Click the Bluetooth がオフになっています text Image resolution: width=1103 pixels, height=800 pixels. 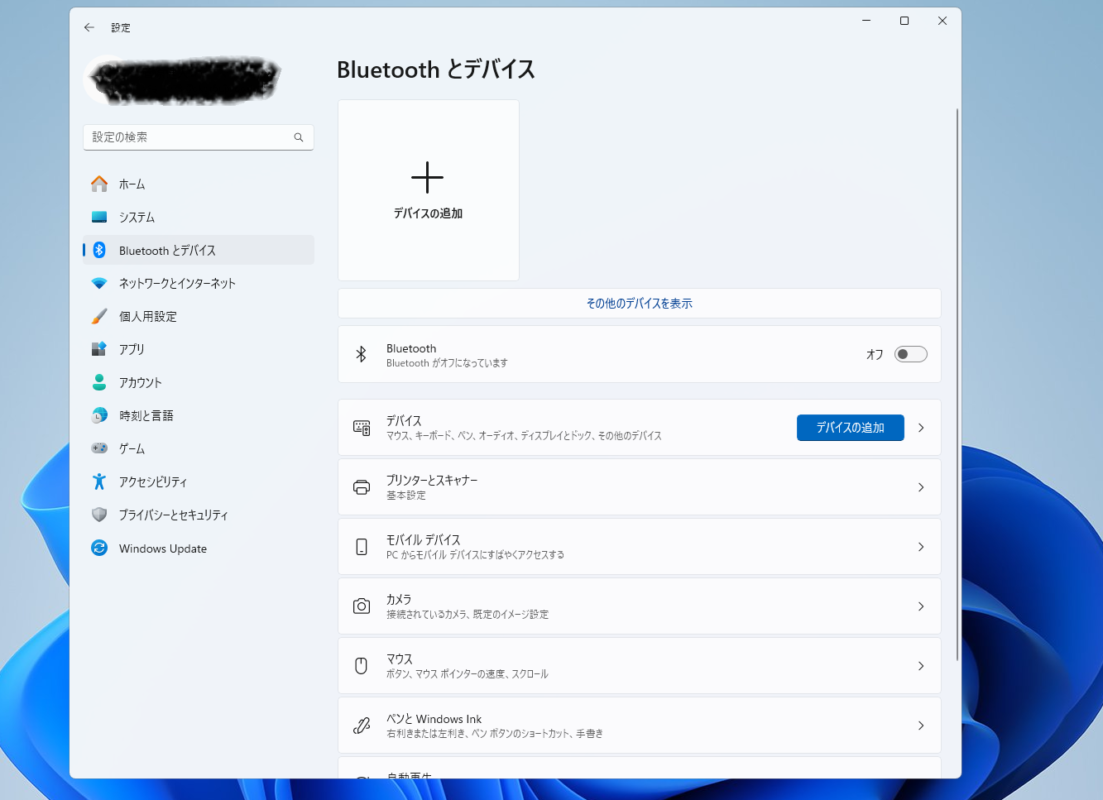[447, 363]
